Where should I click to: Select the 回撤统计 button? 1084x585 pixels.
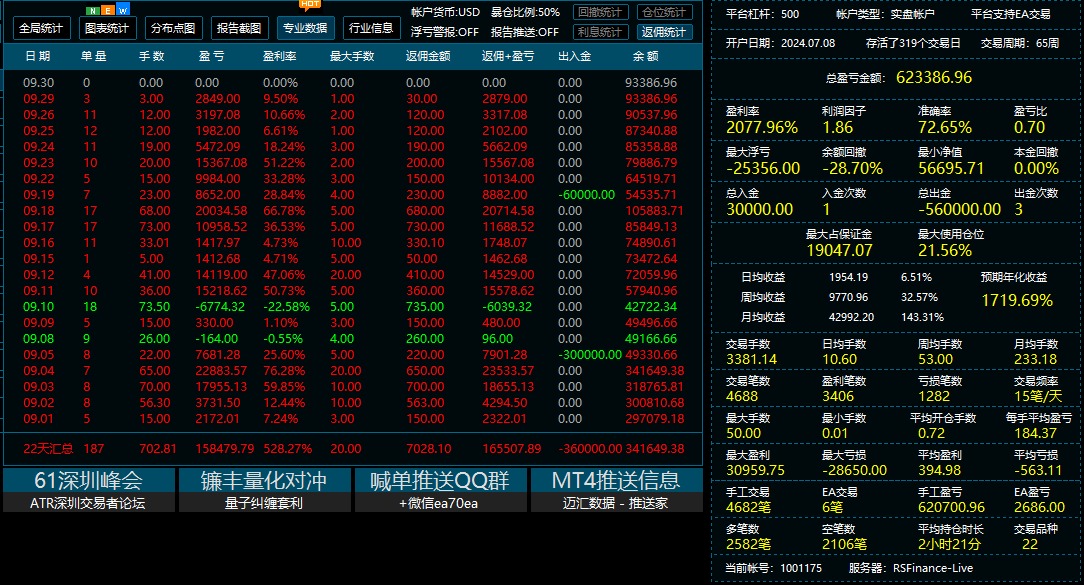click(x=600, y=12)
